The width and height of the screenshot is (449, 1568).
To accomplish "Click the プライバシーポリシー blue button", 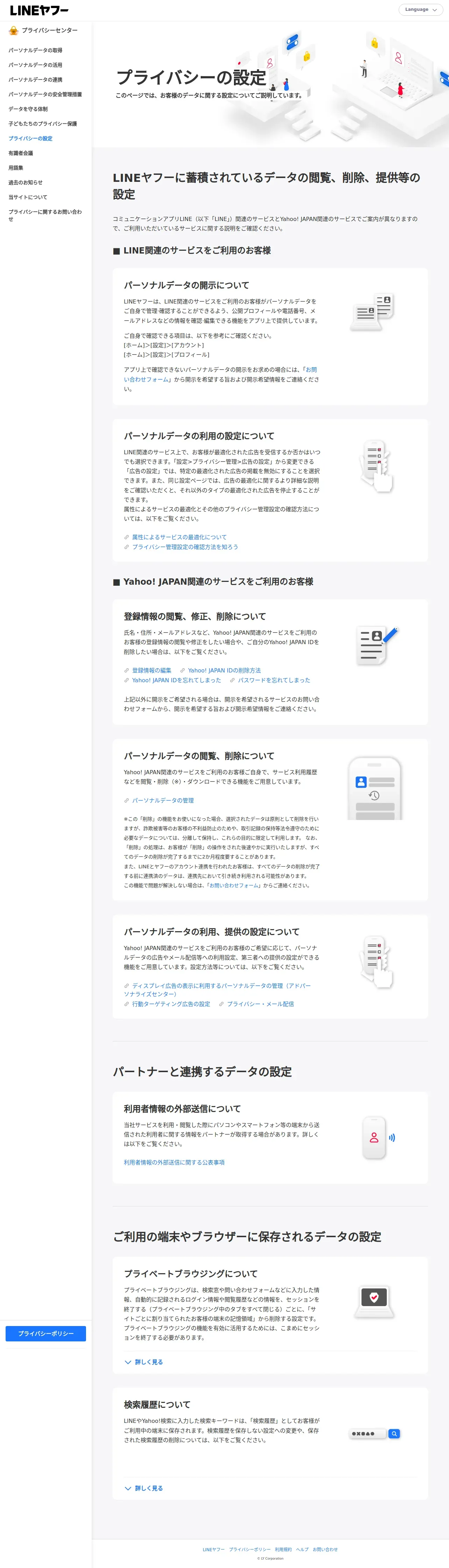I will coord(45,1334).
